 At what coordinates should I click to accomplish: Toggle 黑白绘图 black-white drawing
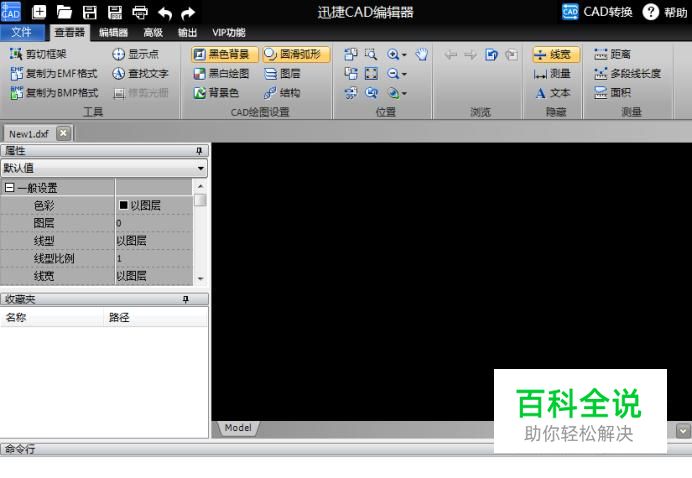click(x=222, y=73)
